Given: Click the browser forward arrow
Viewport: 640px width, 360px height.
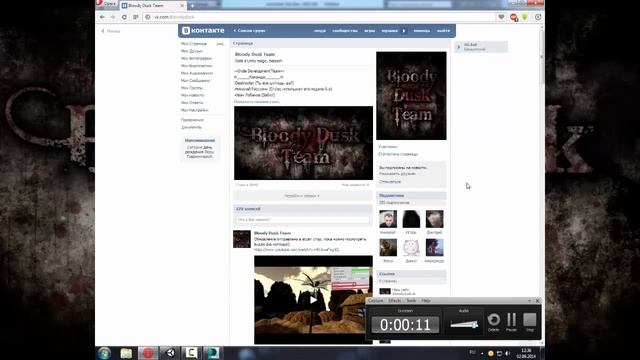Looking at the screenshot, I should [113, 17].
